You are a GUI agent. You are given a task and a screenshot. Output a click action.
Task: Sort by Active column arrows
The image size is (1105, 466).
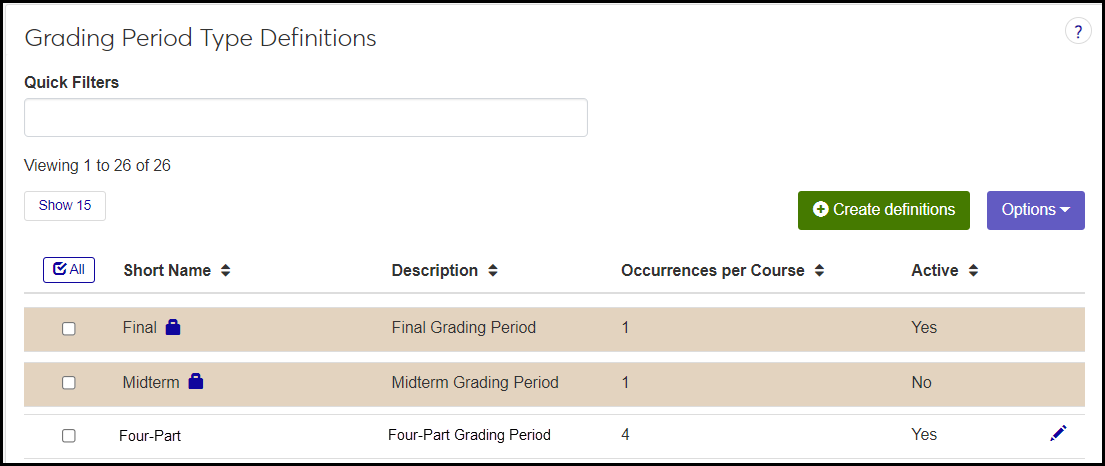[x=973, y=271]
